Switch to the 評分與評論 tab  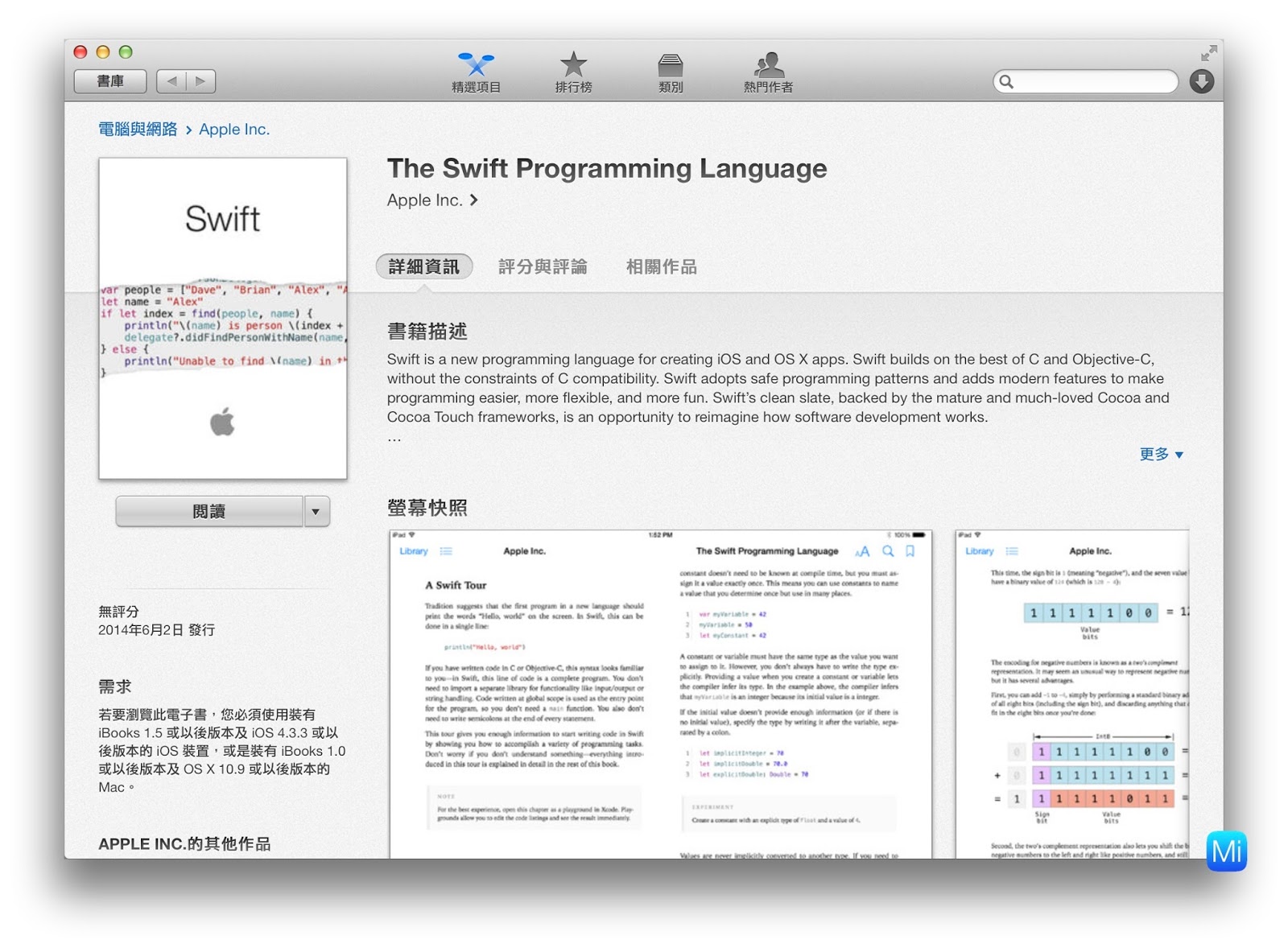[x=543, y=266]
